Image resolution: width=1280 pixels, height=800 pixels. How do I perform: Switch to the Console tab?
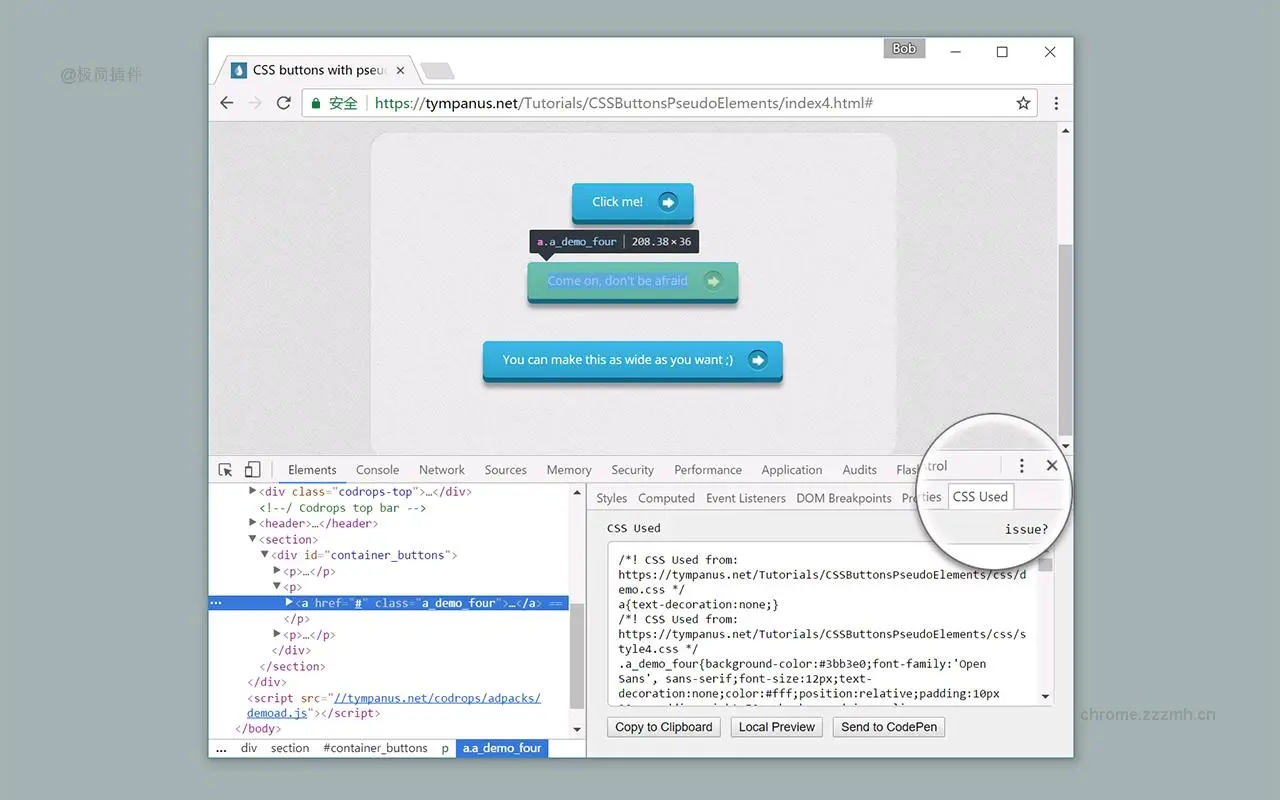click(x=377, y=469)
